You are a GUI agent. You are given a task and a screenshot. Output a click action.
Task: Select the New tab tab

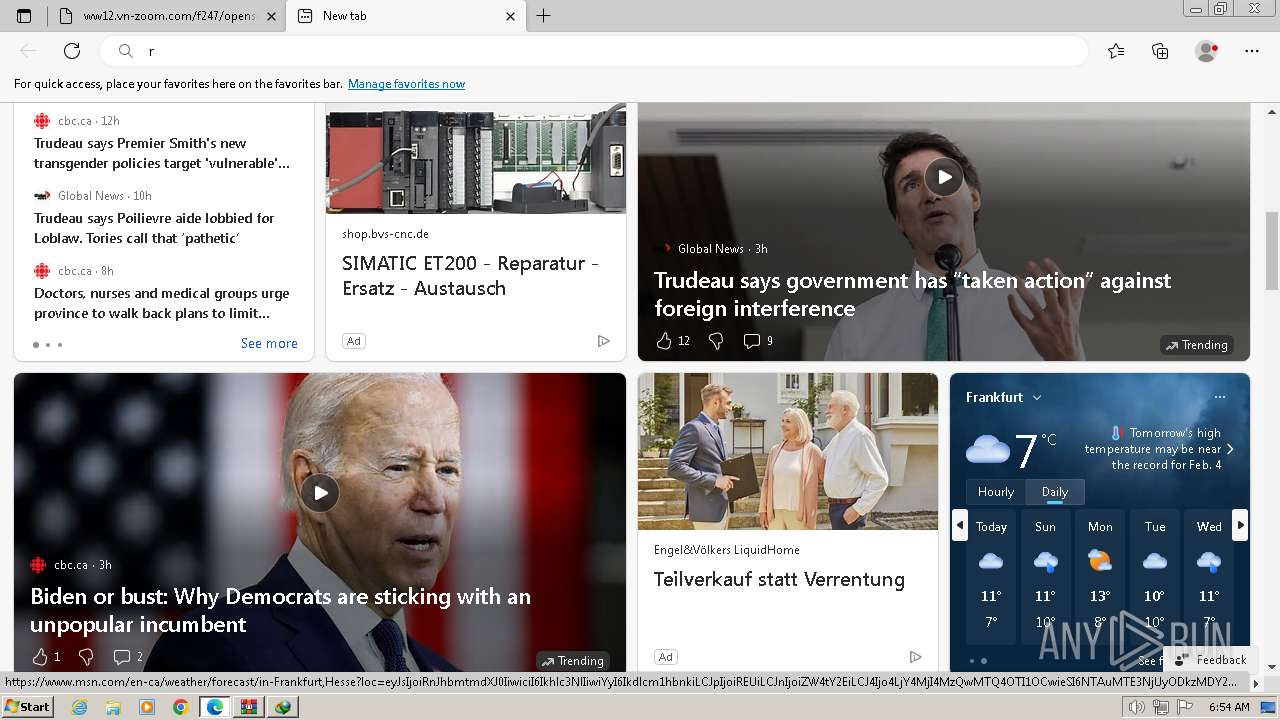click(x=405, y=16)
